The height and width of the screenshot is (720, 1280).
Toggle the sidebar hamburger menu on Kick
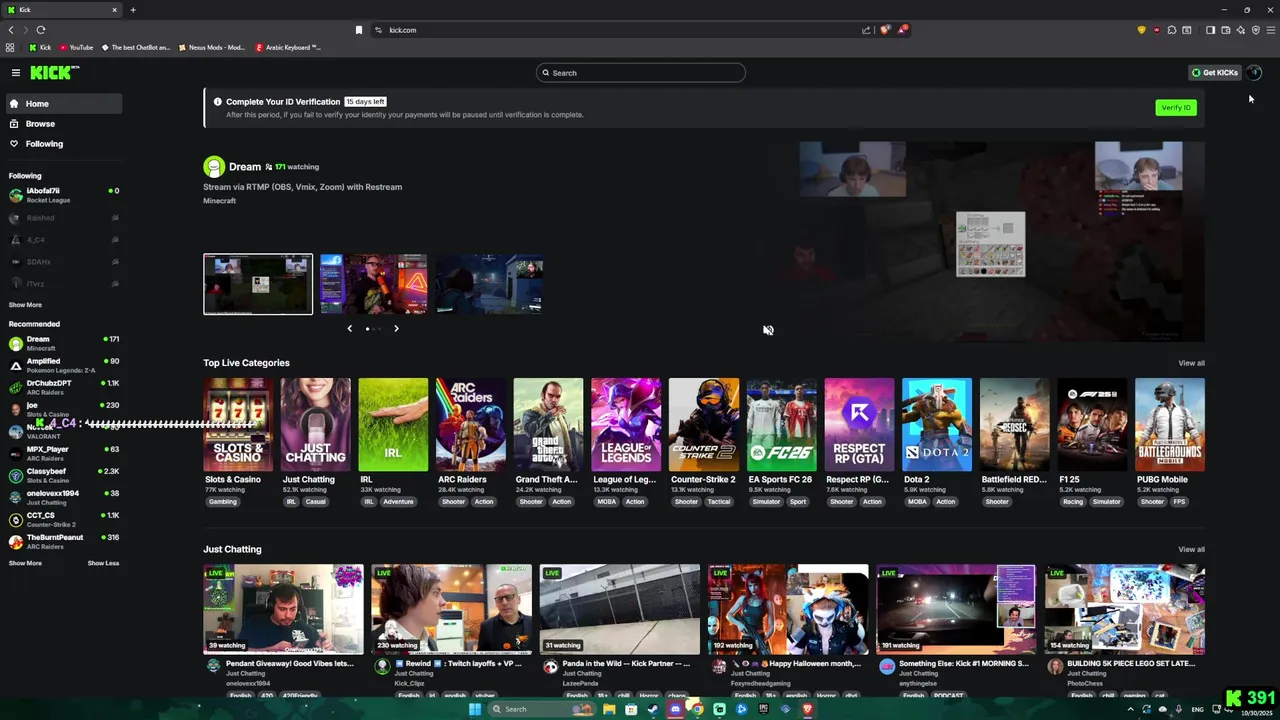[x=16, y=72]
